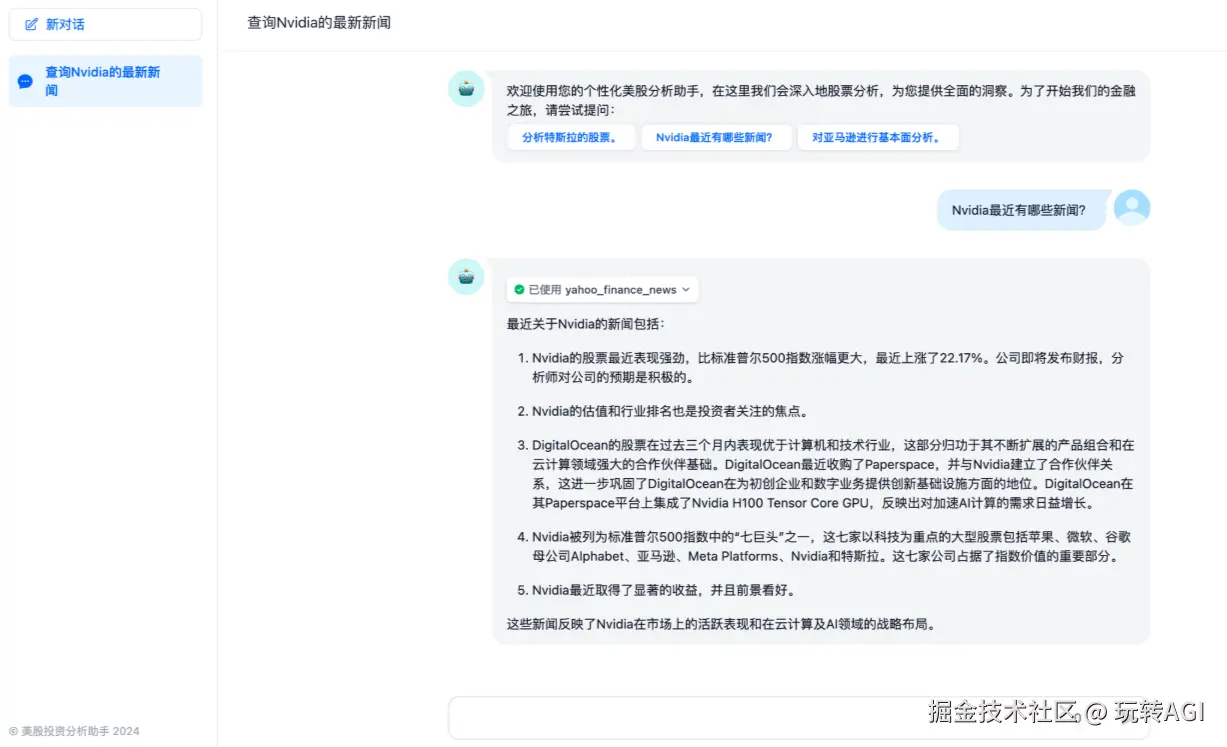The width and height of the screenshot is (1227, 747).
Task: Click the user message bubble Nvidia最近有哪些新闻?
Action: (x=1020, y=210)
